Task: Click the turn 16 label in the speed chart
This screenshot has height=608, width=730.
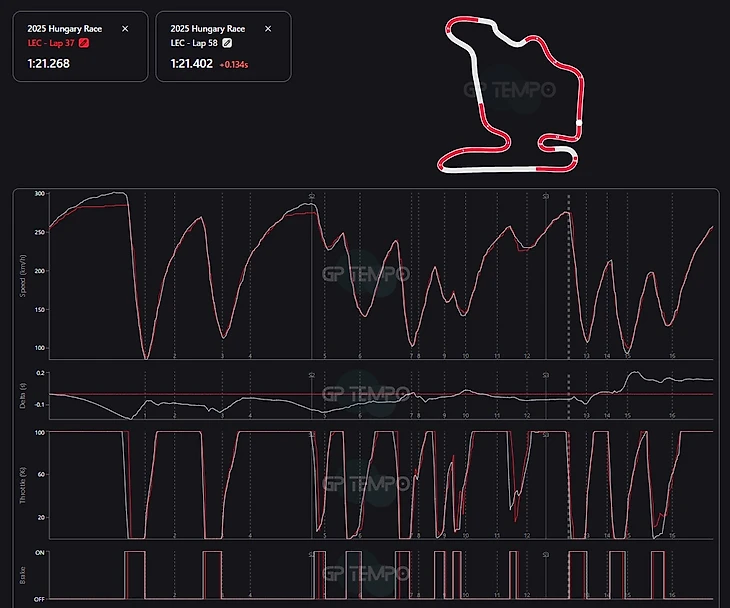Action: [x=672, y=356]
